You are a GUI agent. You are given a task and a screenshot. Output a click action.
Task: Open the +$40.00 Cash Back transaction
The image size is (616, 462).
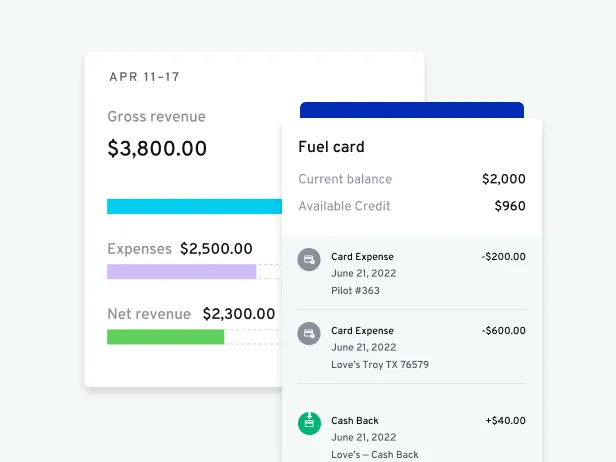point(411,437)
